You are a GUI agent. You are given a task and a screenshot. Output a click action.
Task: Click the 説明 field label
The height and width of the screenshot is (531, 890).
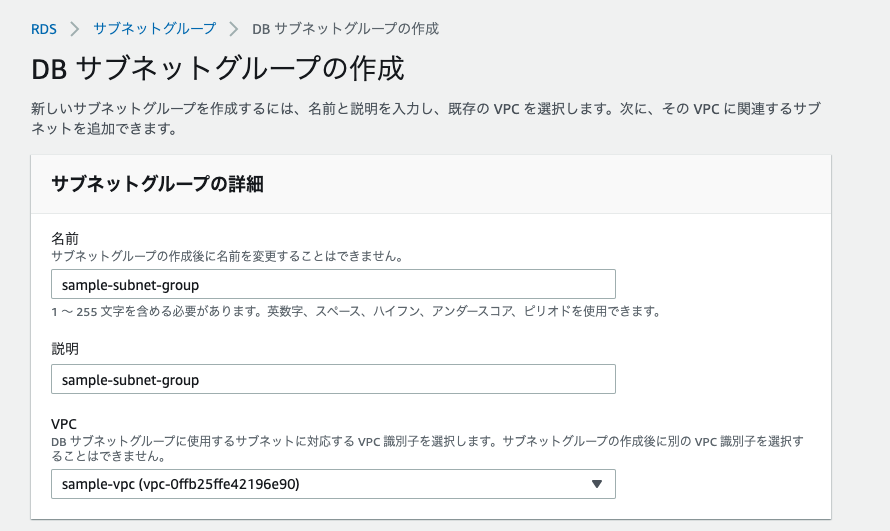coord(65,348)
